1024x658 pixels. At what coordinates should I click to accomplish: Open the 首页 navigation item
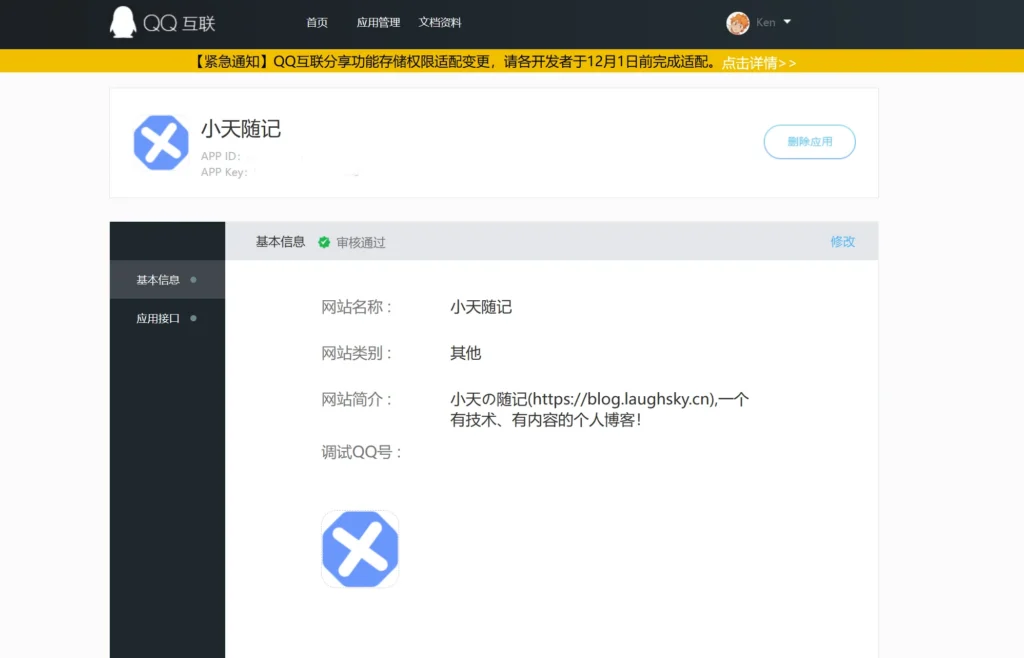(x=317, y=22)
